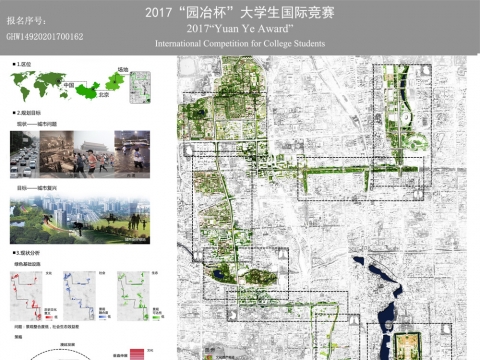Viewport: 480px width, 360px height.
Task: Click the square walled garden beside the blue lake
Action: [407, 346]
